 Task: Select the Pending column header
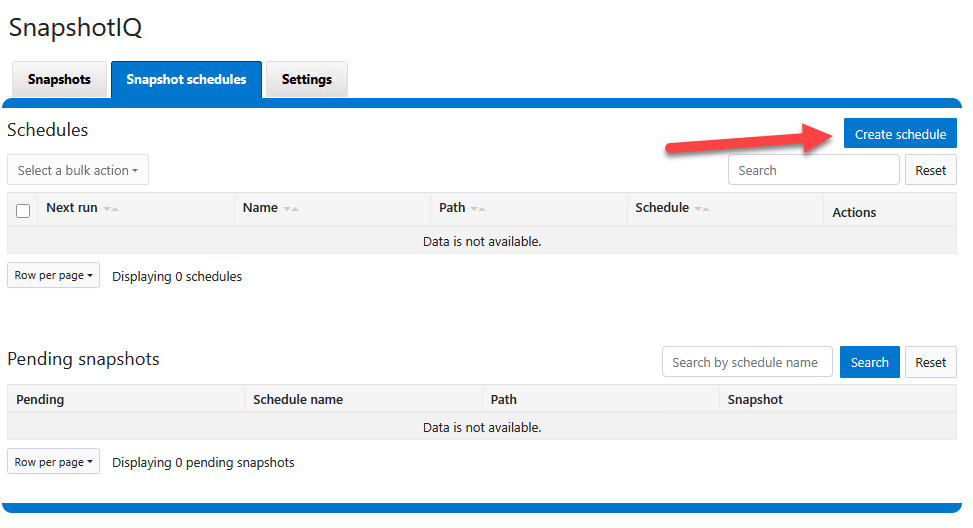coord(40,399)
